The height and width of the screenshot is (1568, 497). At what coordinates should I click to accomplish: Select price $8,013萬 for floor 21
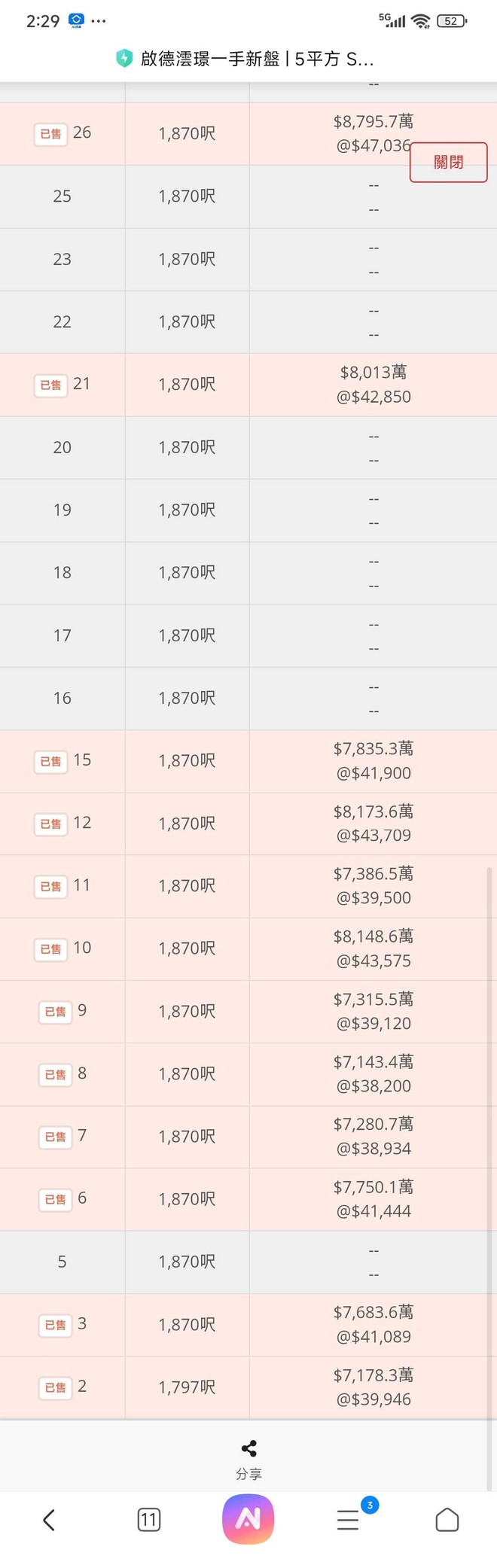[x=374, y=372]
